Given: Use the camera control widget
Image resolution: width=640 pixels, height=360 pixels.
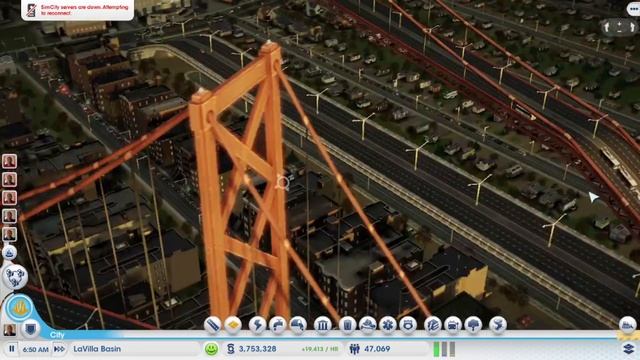Looking at the screenshot, I should coord(620,27).
